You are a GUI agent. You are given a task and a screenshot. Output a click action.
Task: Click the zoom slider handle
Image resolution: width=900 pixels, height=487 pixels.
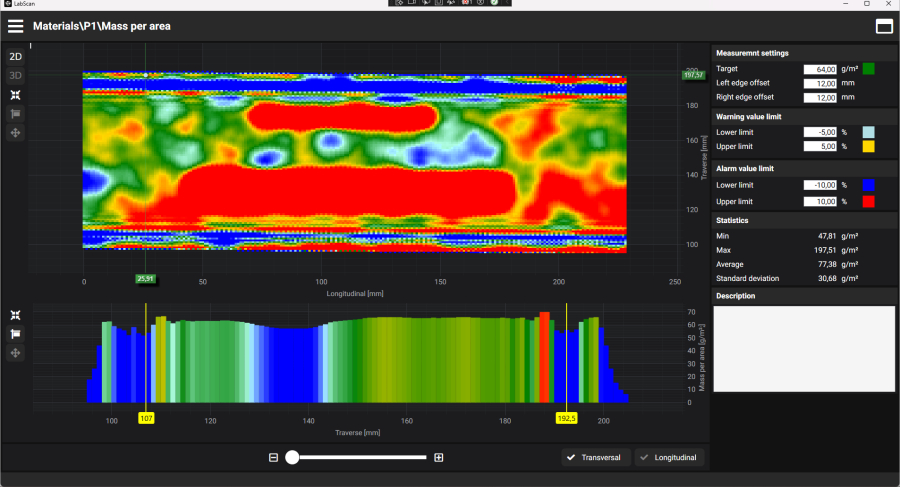click(292, 457)
